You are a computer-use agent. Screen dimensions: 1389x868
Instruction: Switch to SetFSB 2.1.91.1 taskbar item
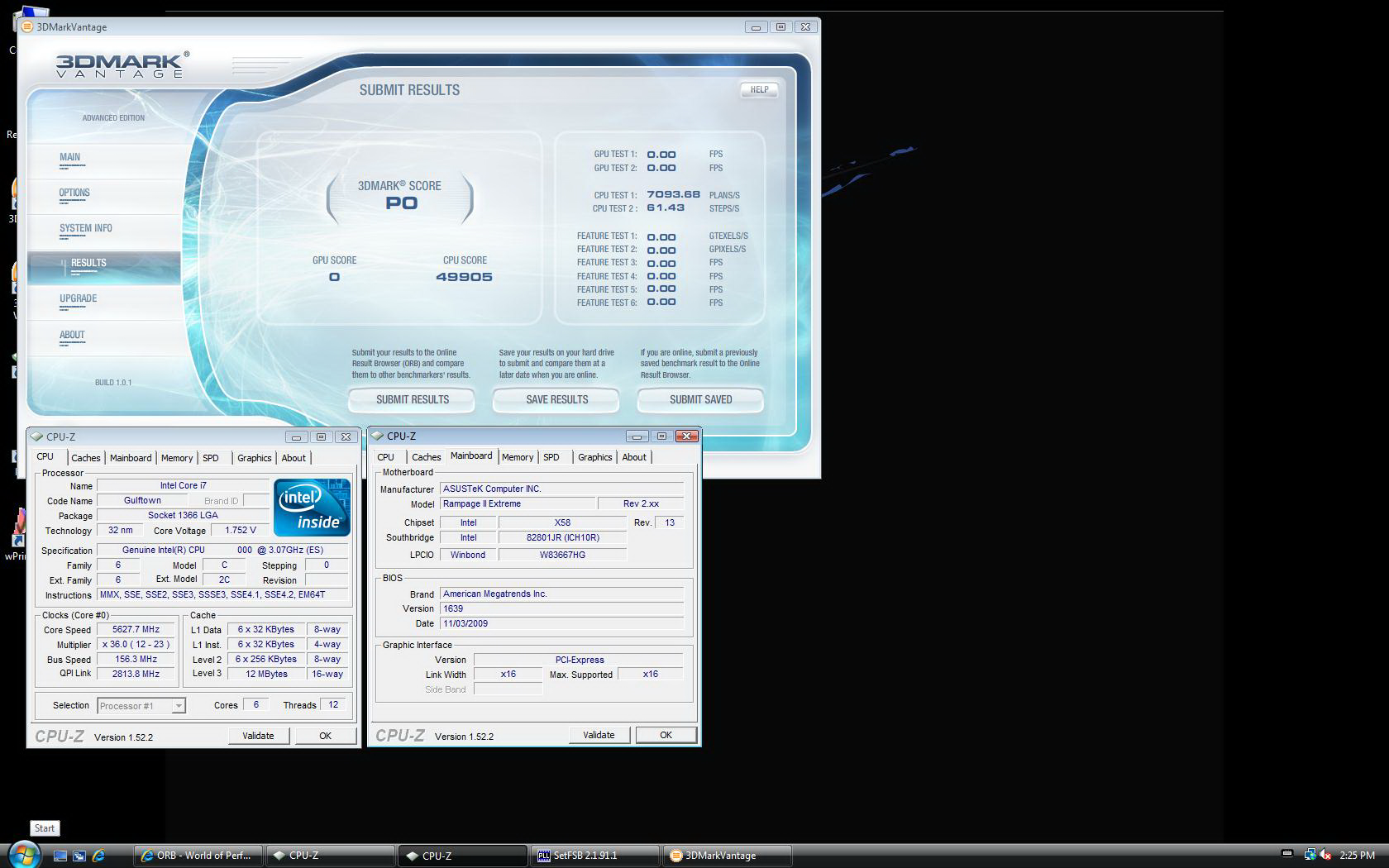[595, 856]
